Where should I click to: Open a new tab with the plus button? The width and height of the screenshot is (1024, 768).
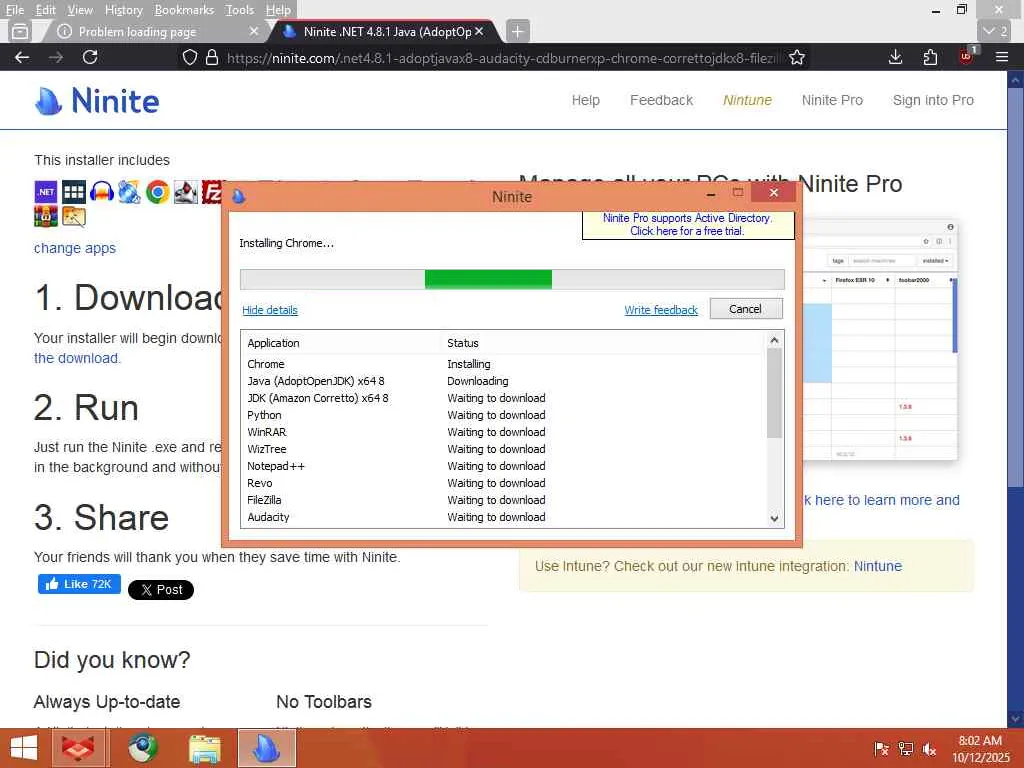(517, 31)
